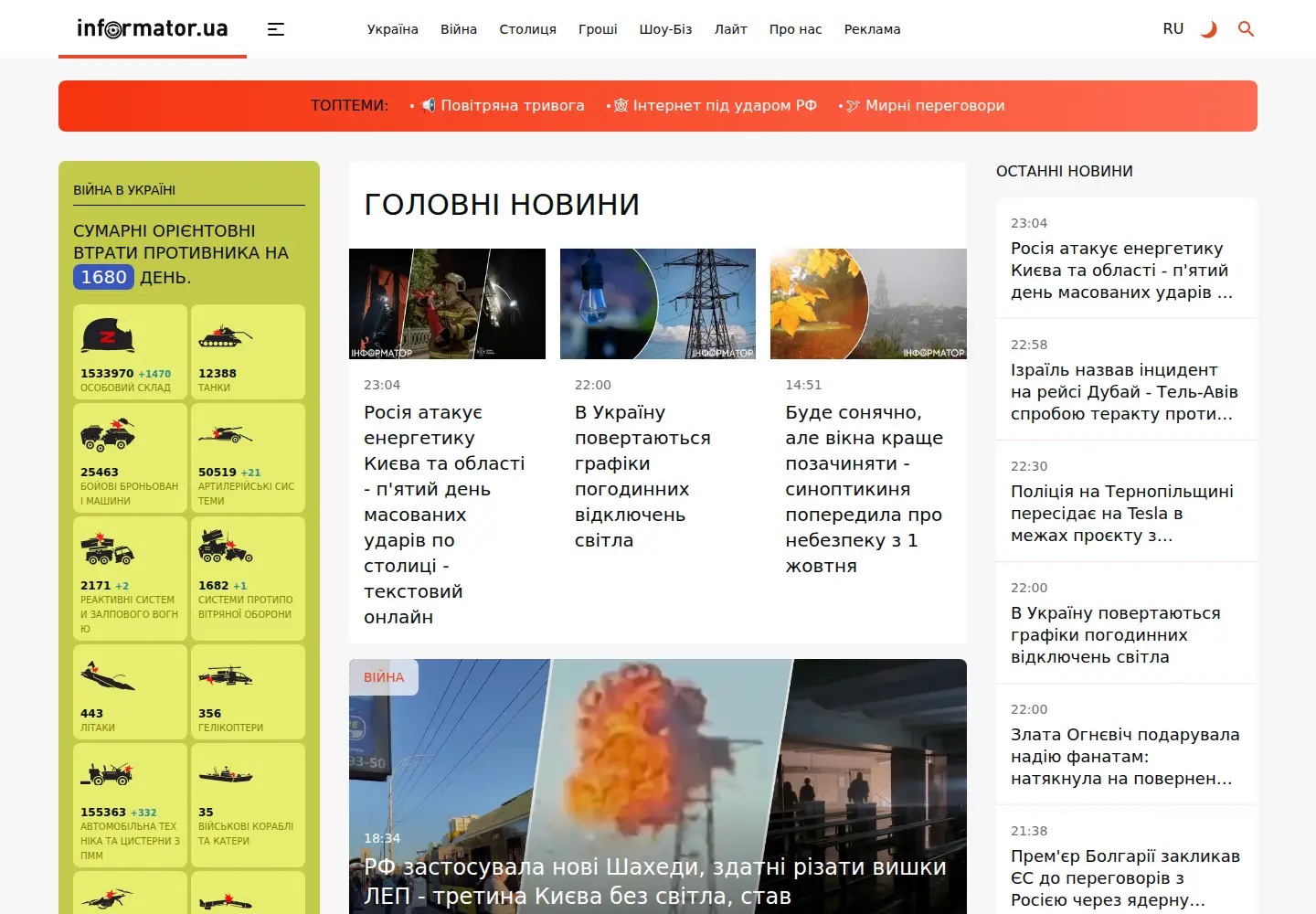Open the Столиця menu section

coord(527,29)
